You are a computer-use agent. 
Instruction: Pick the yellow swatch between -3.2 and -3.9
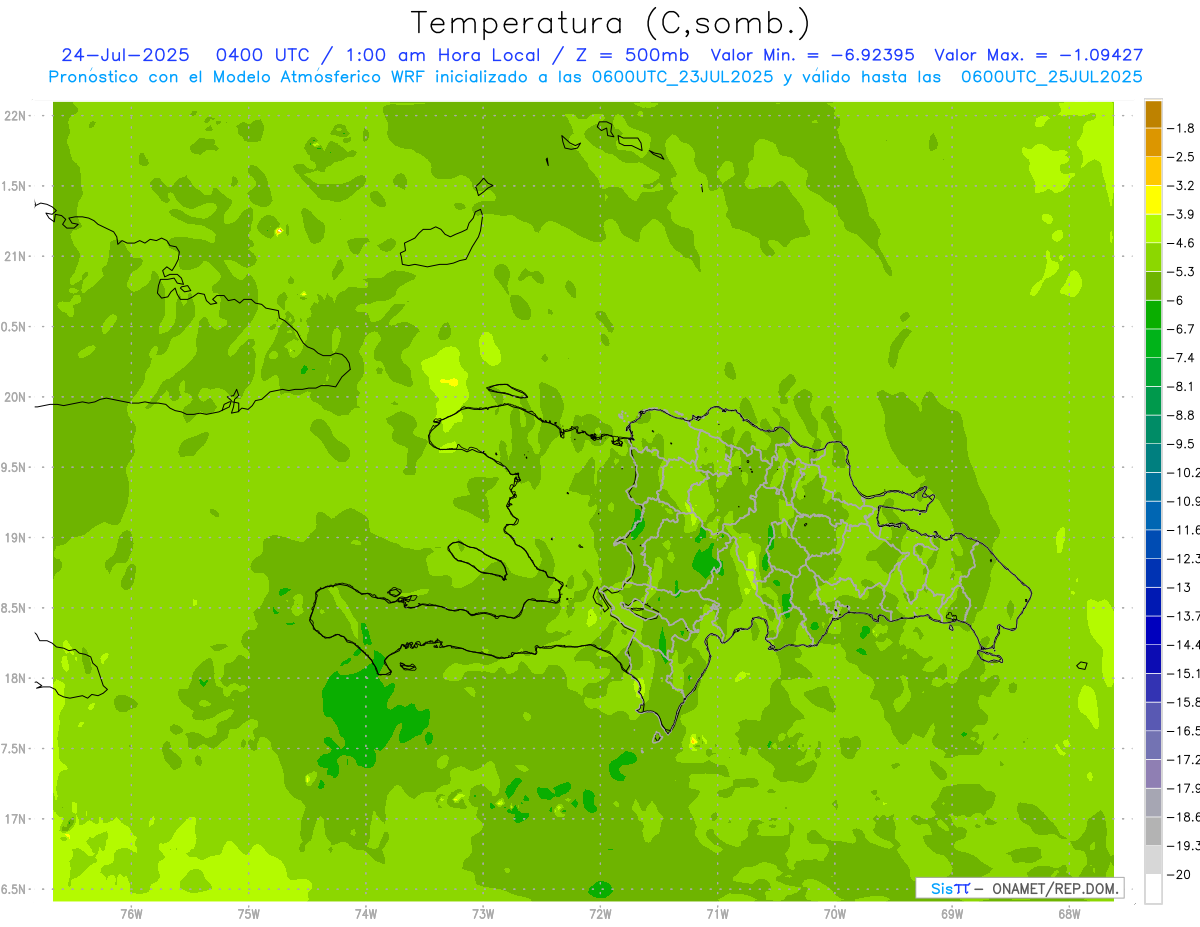click(x=1153, y=200)
